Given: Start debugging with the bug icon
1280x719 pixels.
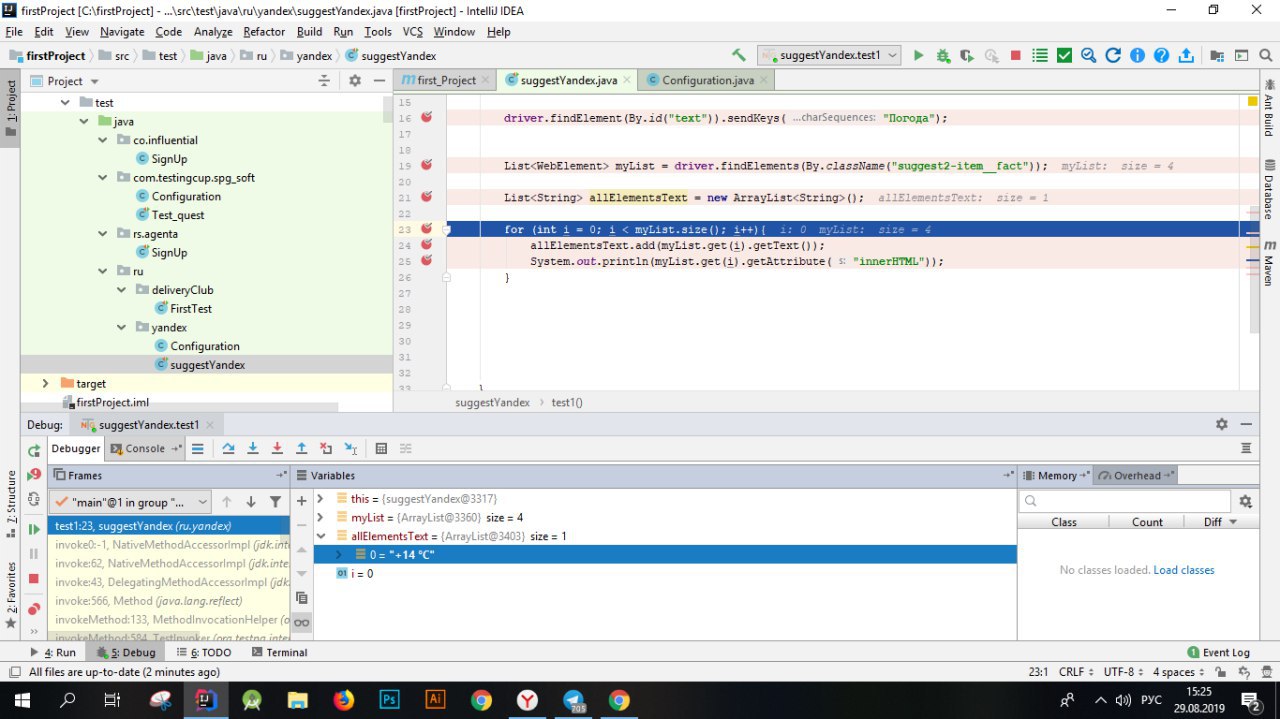Looking at the screenshot, I should pos(942,56).
